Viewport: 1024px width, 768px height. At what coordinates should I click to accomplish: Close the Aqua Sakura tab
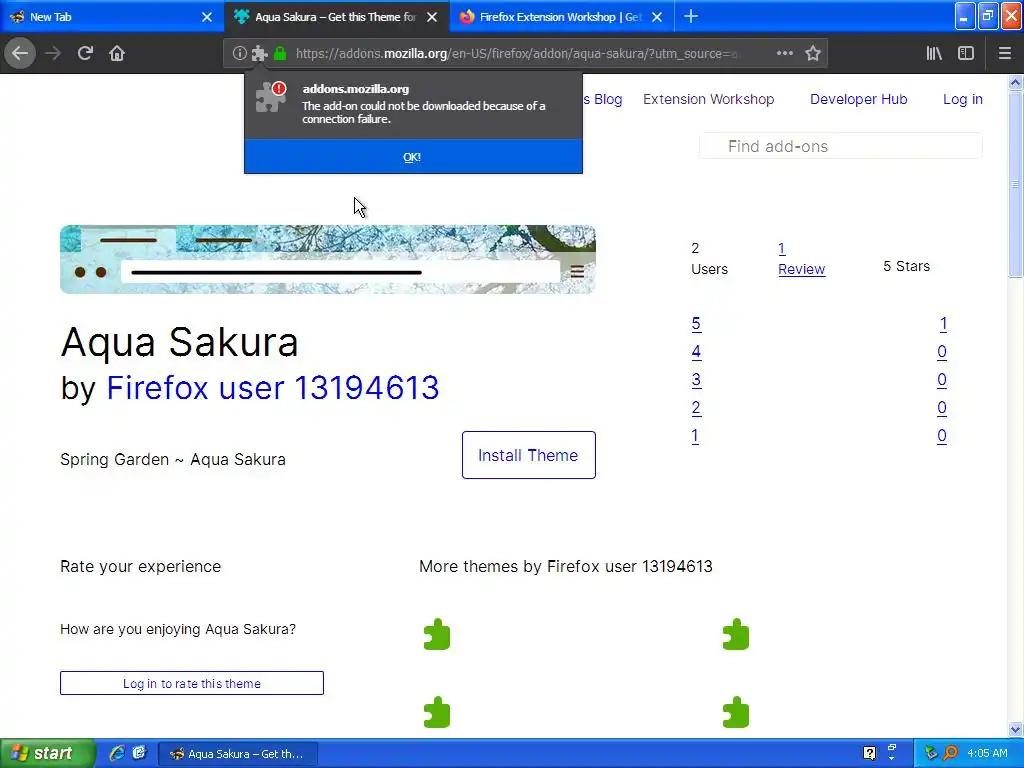[432, 17]
